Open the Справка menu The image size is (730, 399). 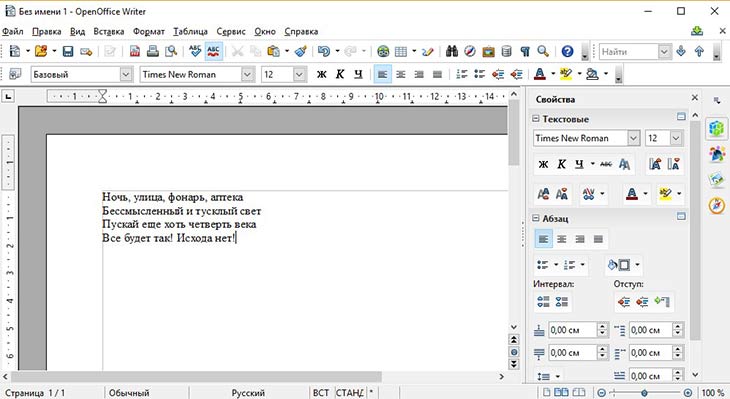pyautogui.click(x=301, y=31)
